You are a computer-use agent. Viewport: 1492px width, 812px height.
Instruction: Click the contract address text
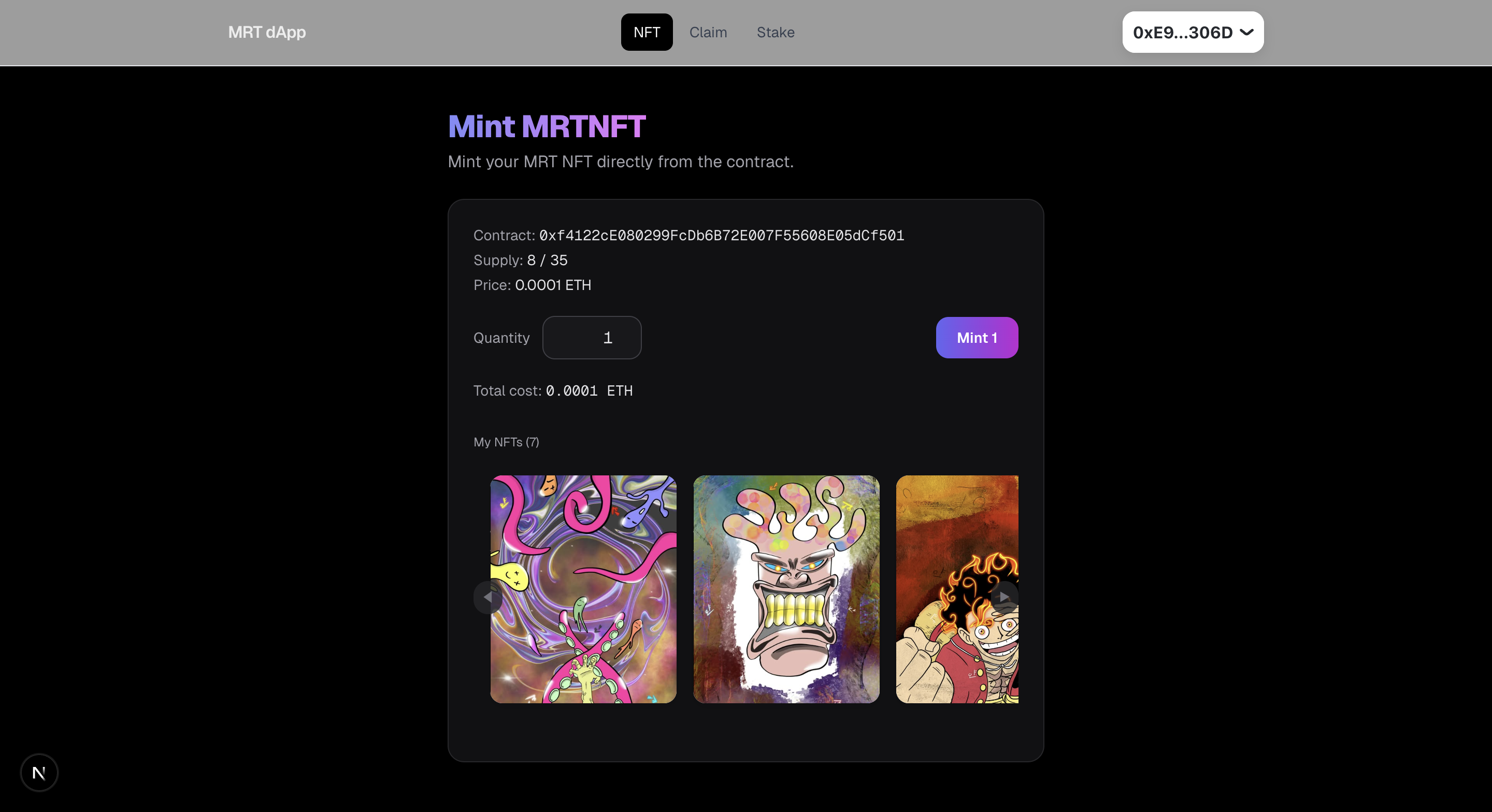[721, 235]
